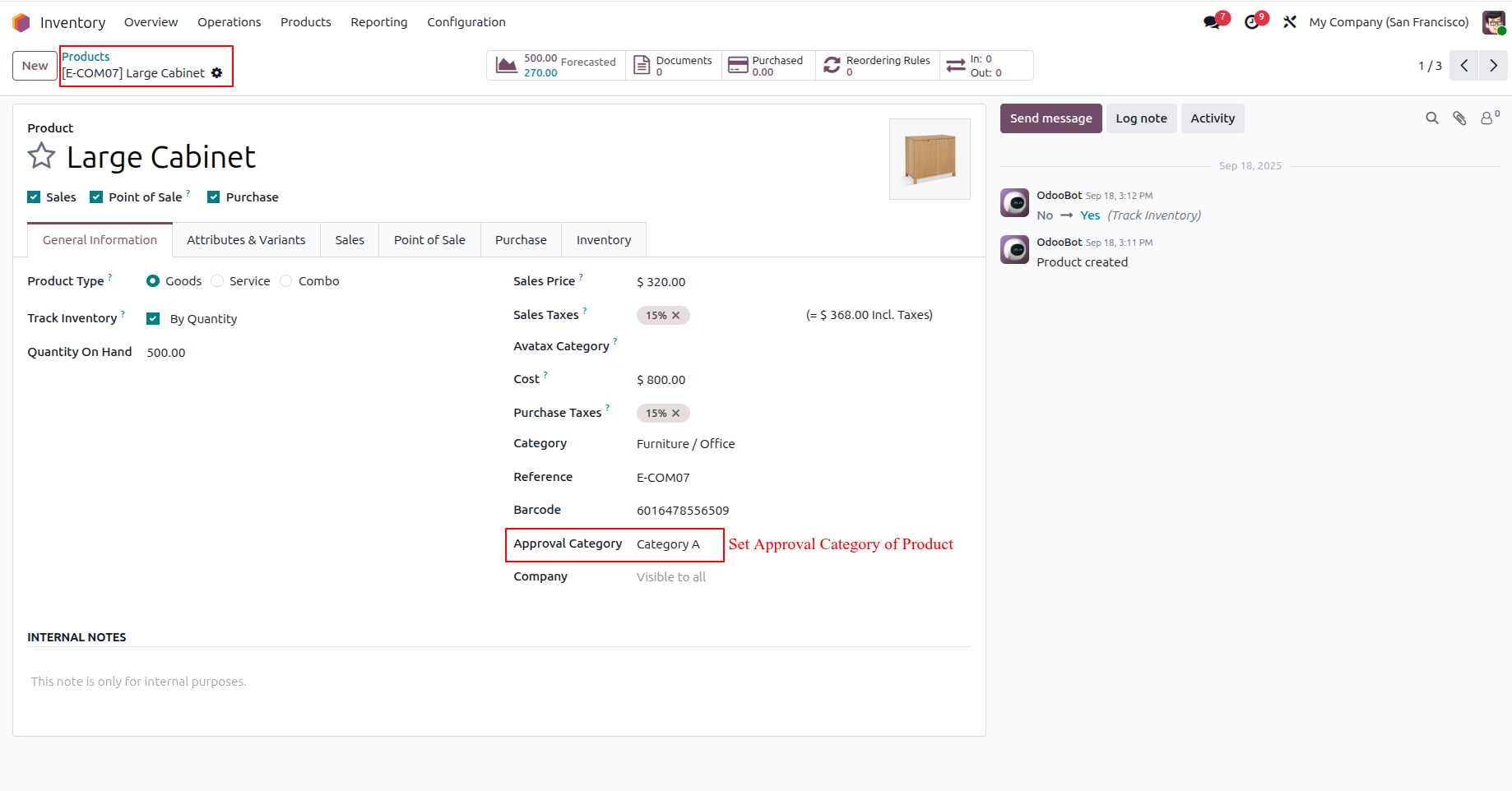Open the followers list icon

(1487, 118)
